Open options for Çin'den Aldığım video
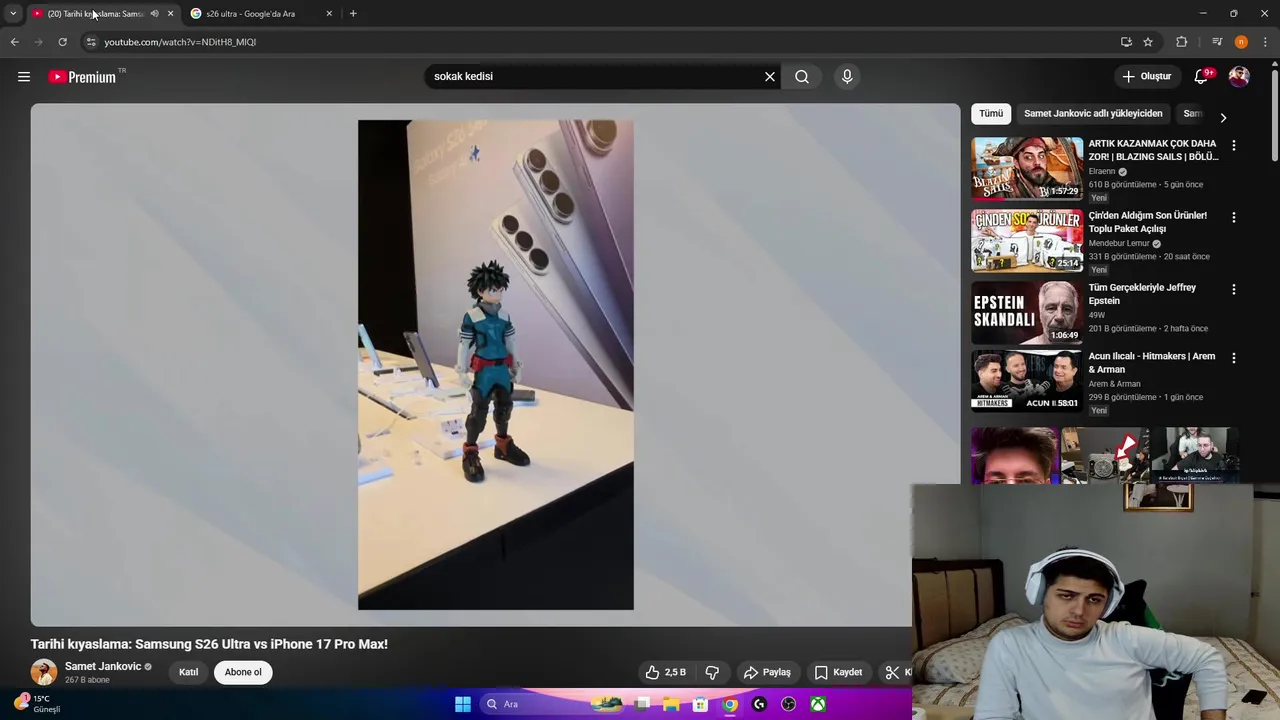 1233,218
